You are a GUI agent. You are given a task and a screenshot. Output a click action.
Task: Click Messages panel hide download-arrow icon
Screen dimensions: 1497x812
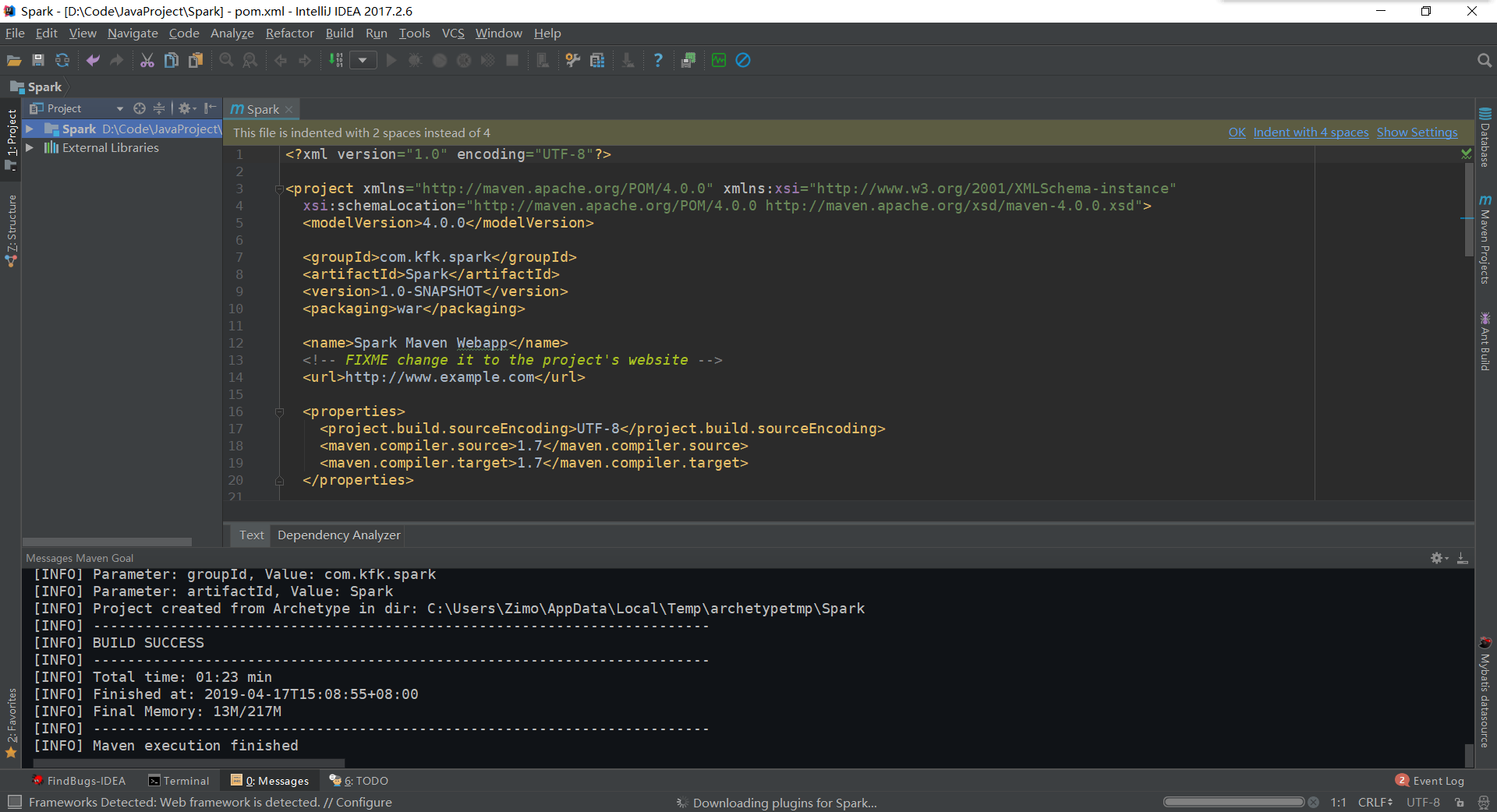pyautogui.click(x=1463, y=558)
